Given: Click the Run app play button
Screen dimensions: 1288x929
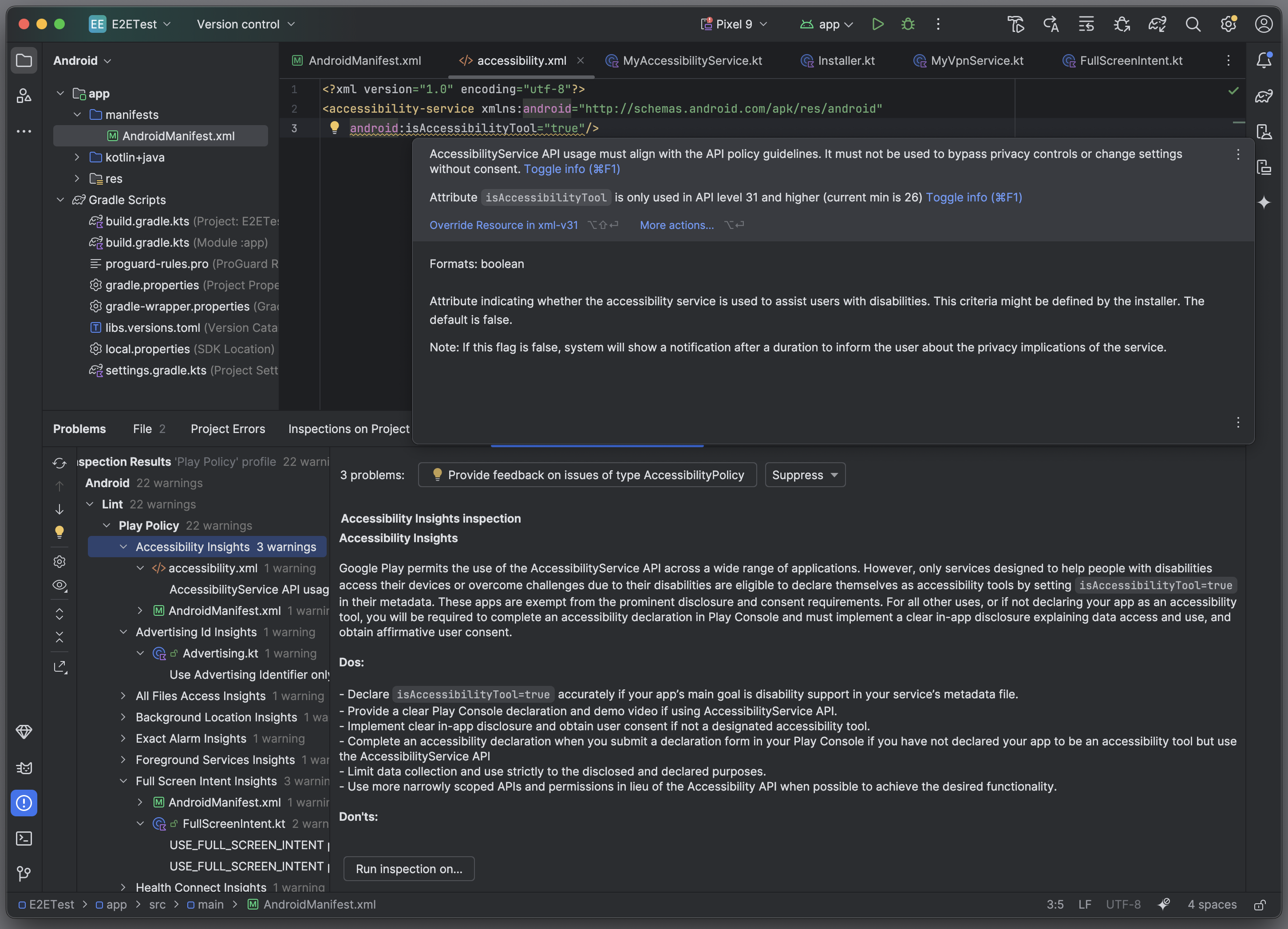Looking at the screenshot, I should click(877, 24).
